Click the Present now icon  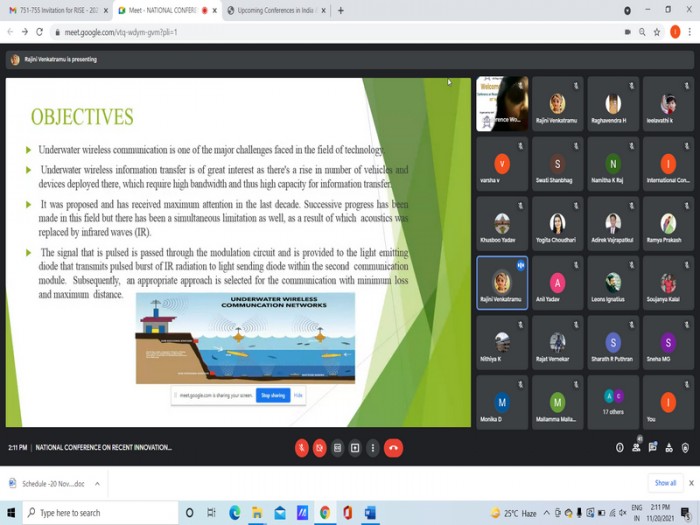(355, 448)
